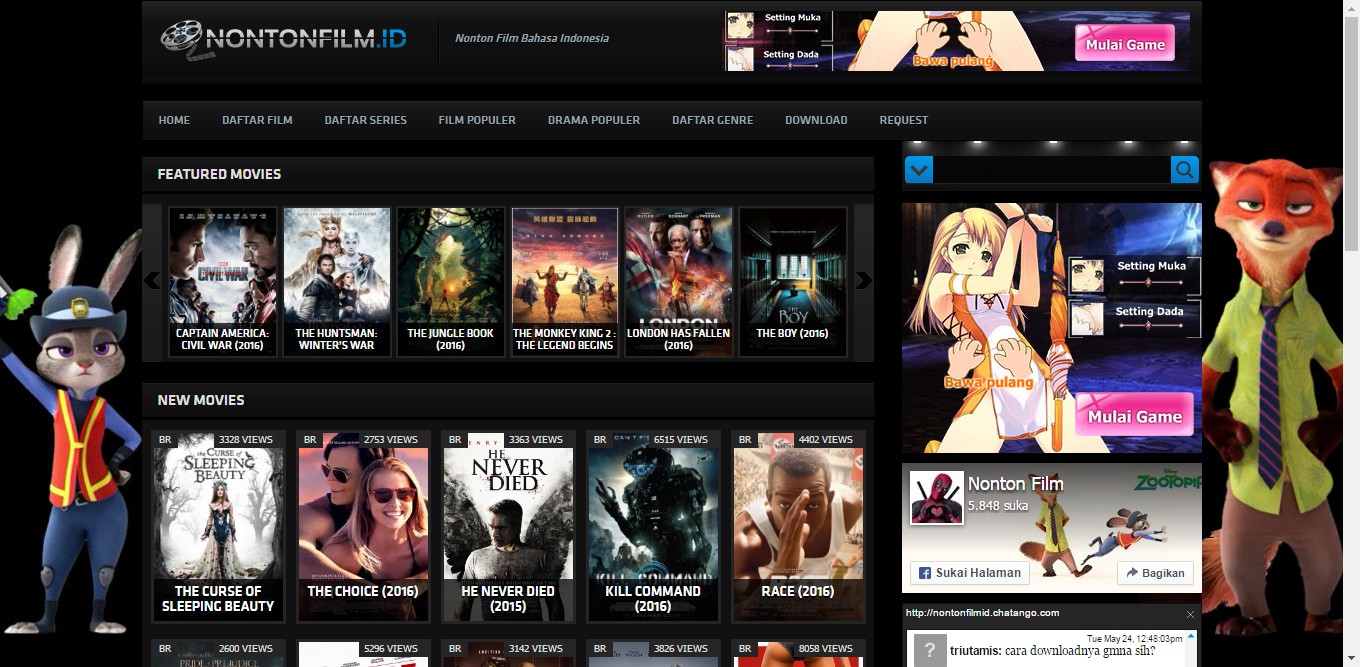The image size is (1360, 667).
Task: Open The Jungle Book (2016) poster
Action: point(451,282)
